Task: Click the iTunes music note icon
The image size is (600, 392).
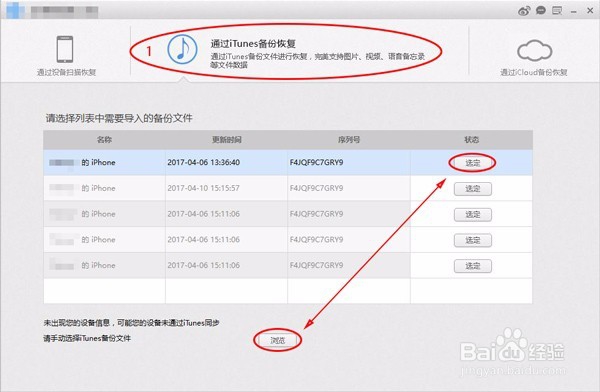Action: click(x=183, y=49)
